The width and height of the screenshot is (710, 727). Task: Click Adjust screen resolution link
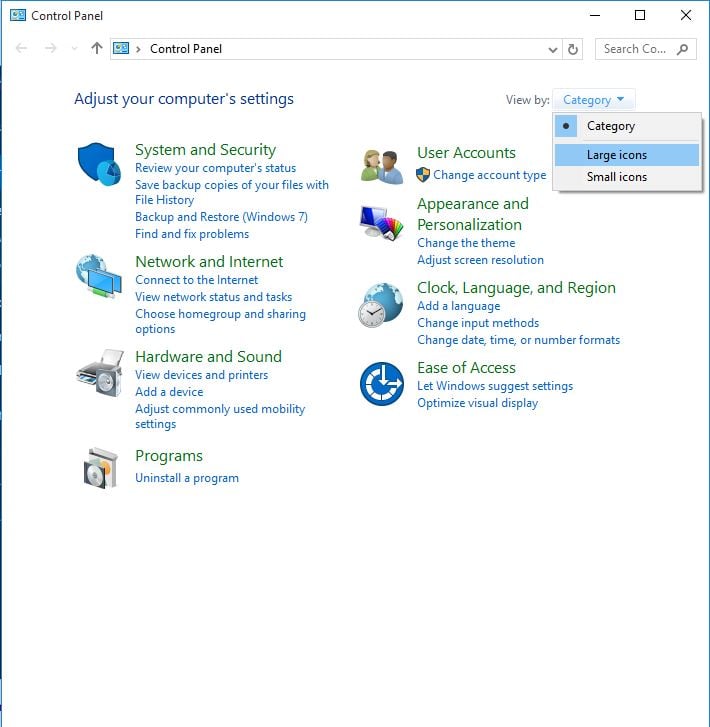480,260
